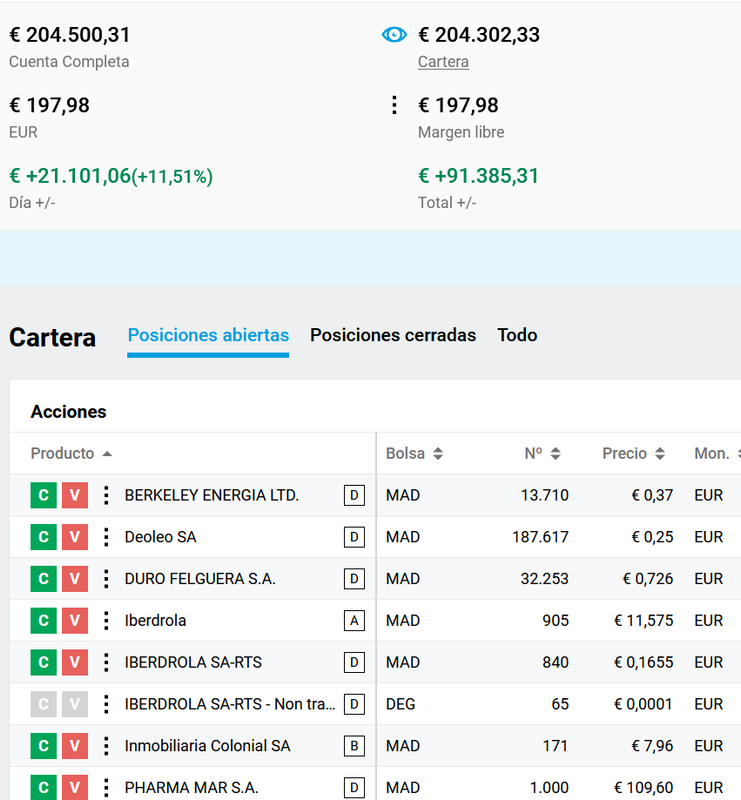Viewport: 741px width, 800px height.
Task: Open options menu for Inmobiliaria Colonial SA
Action: (106, 746)
